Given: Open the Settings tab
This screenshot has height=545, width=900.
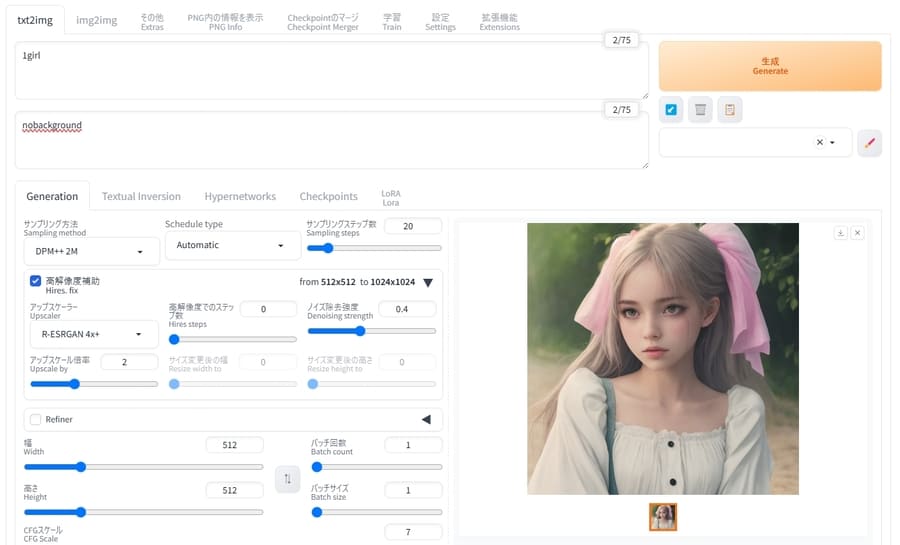Looking at the screenshot, I should pyautogui.click(x=440, y=22).
